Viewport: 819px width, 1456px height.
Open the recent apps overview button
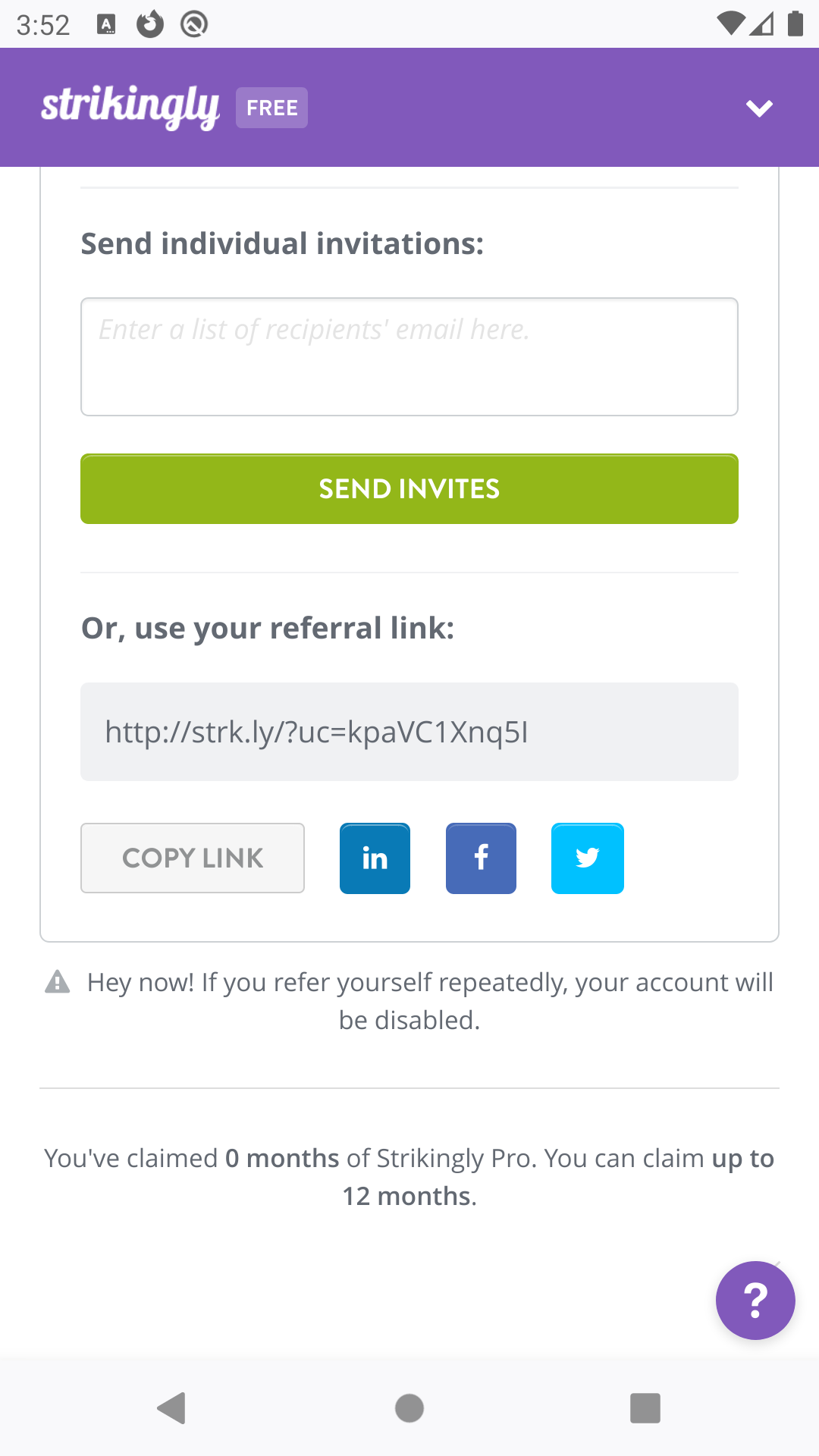(645, 1409)
